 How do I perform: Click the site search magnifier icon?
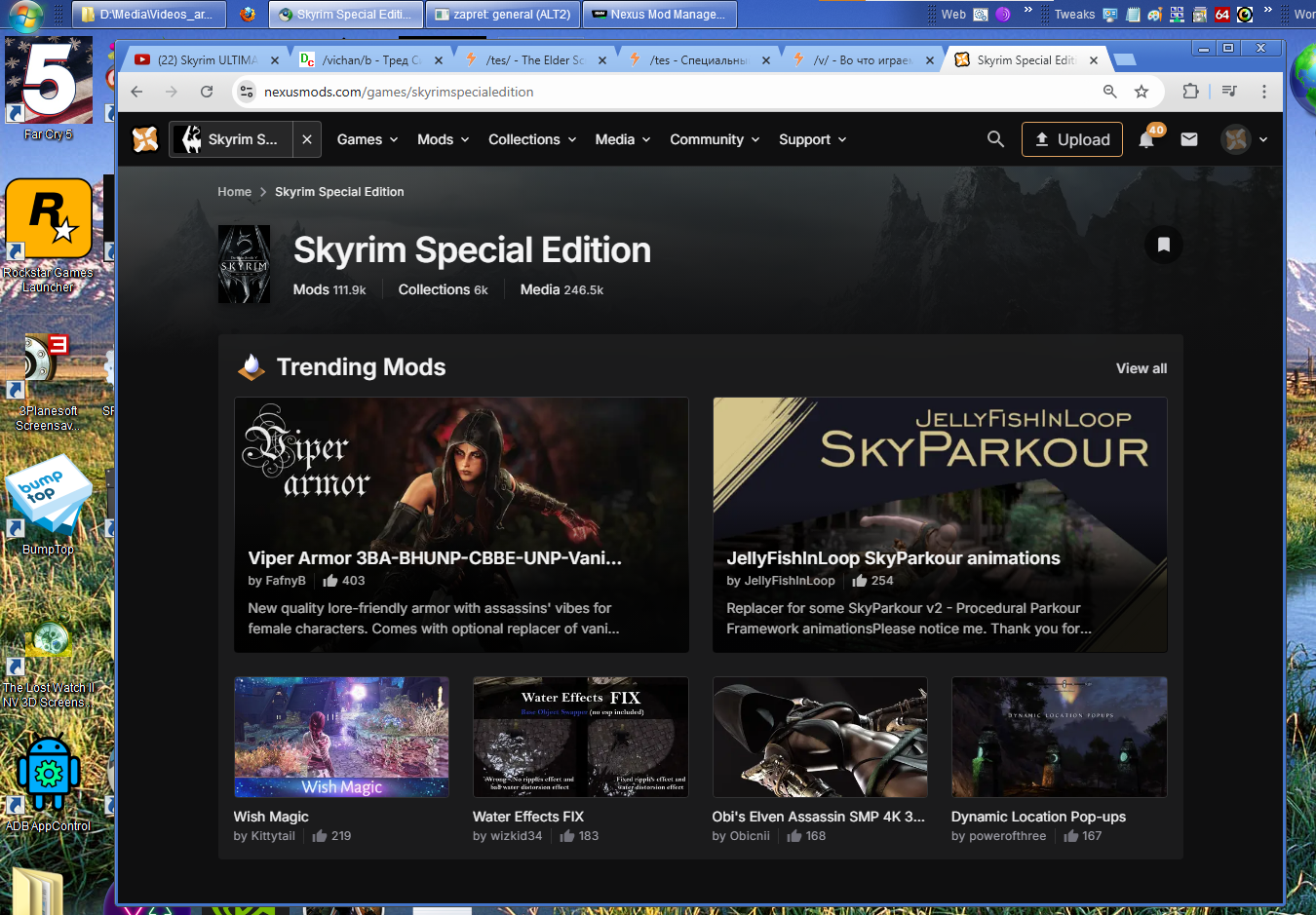995,139
